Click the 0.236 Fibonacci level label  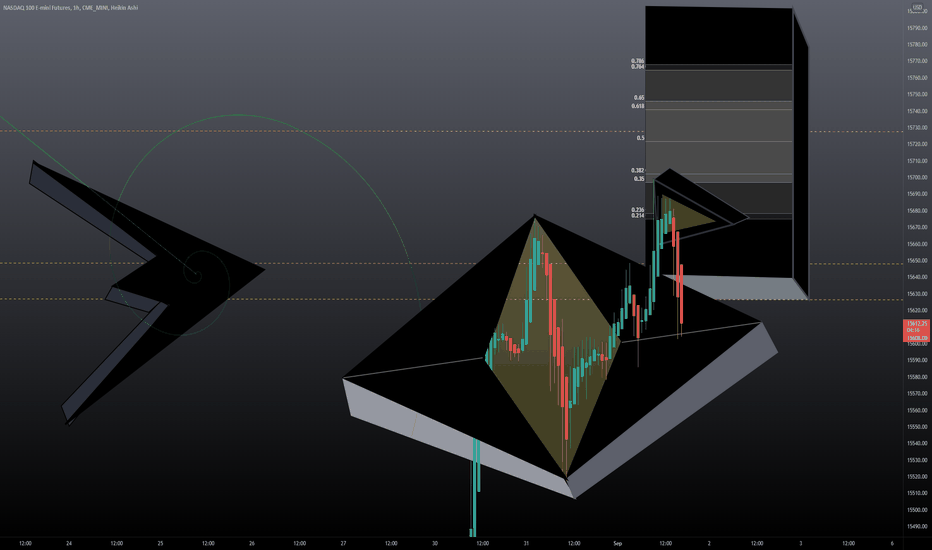[637, 210]
